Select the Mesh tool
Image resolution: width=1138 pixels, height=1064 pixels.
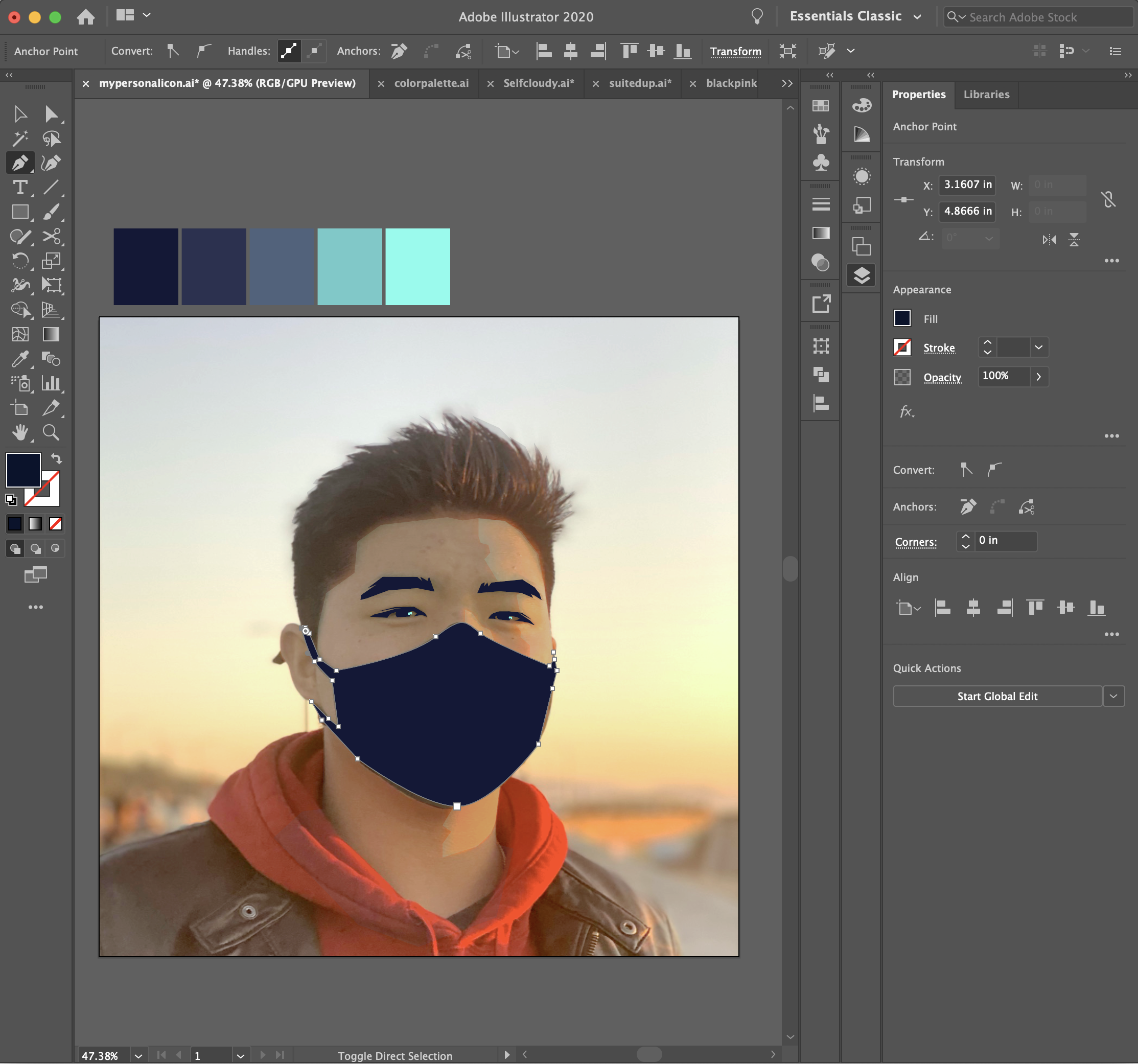20,334
